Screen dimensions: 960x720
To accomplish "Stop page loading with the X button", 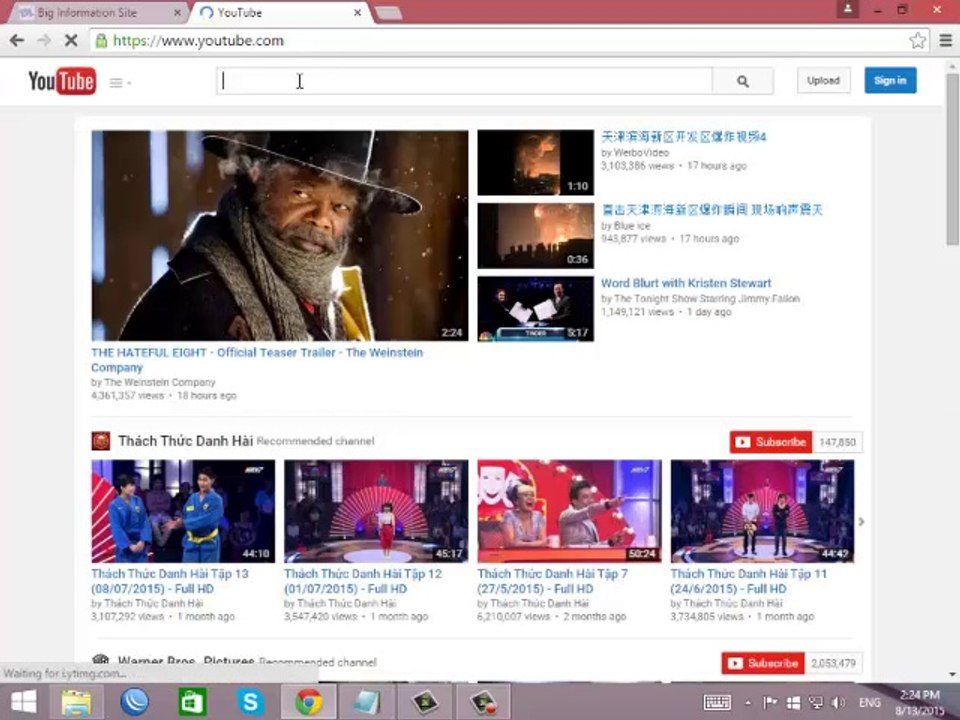I will [71, 40].
